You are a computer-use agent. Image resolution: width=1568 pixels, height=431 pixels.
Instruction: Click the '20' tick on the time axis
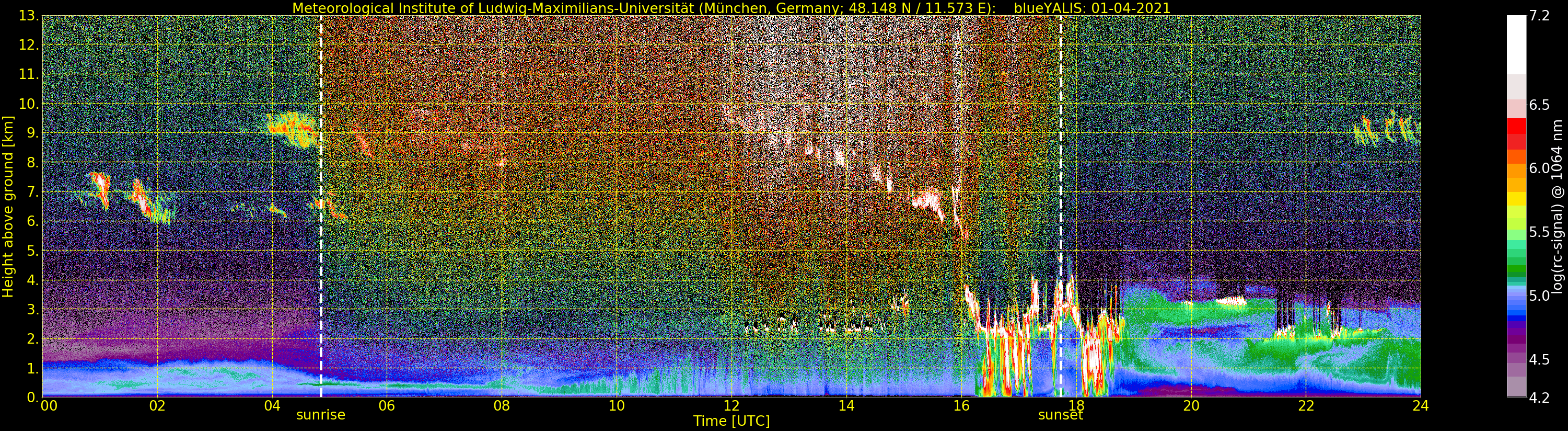(x=1191, y=405)
